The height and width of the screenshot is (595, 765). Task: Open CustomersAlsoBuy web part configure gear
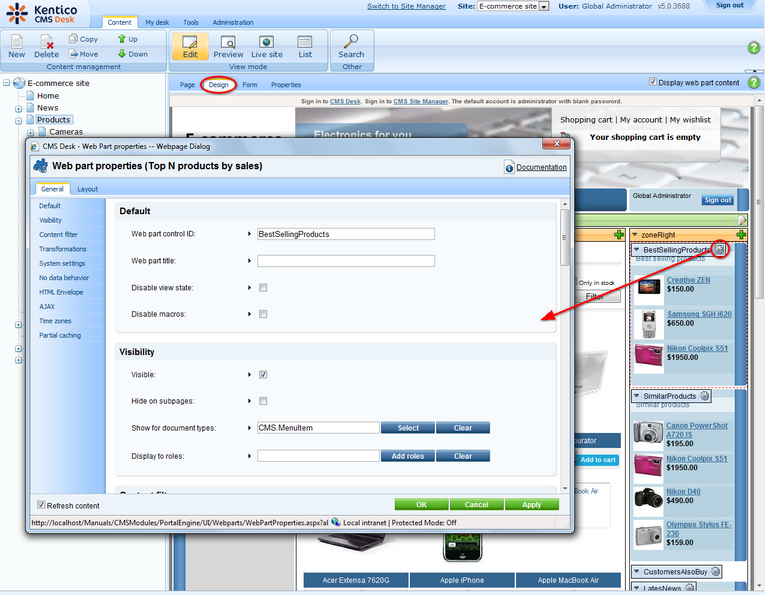(715, 571)
